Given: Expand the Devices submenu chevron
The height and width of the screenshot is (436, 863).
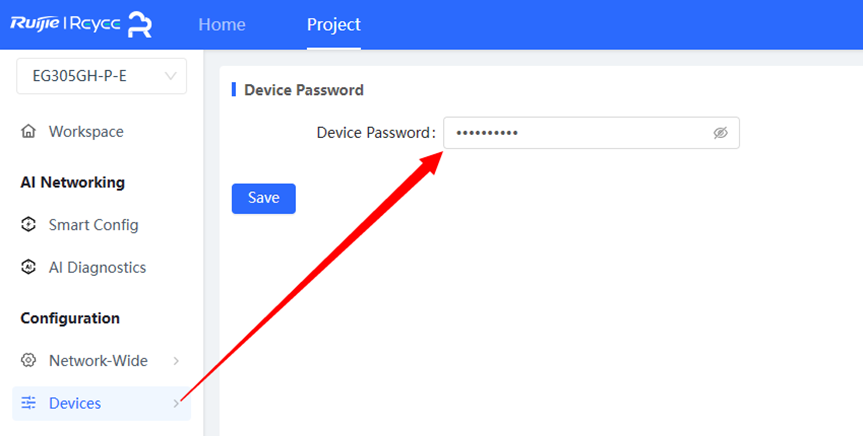Looking at the screenshot, I should (x=176, y=404).
